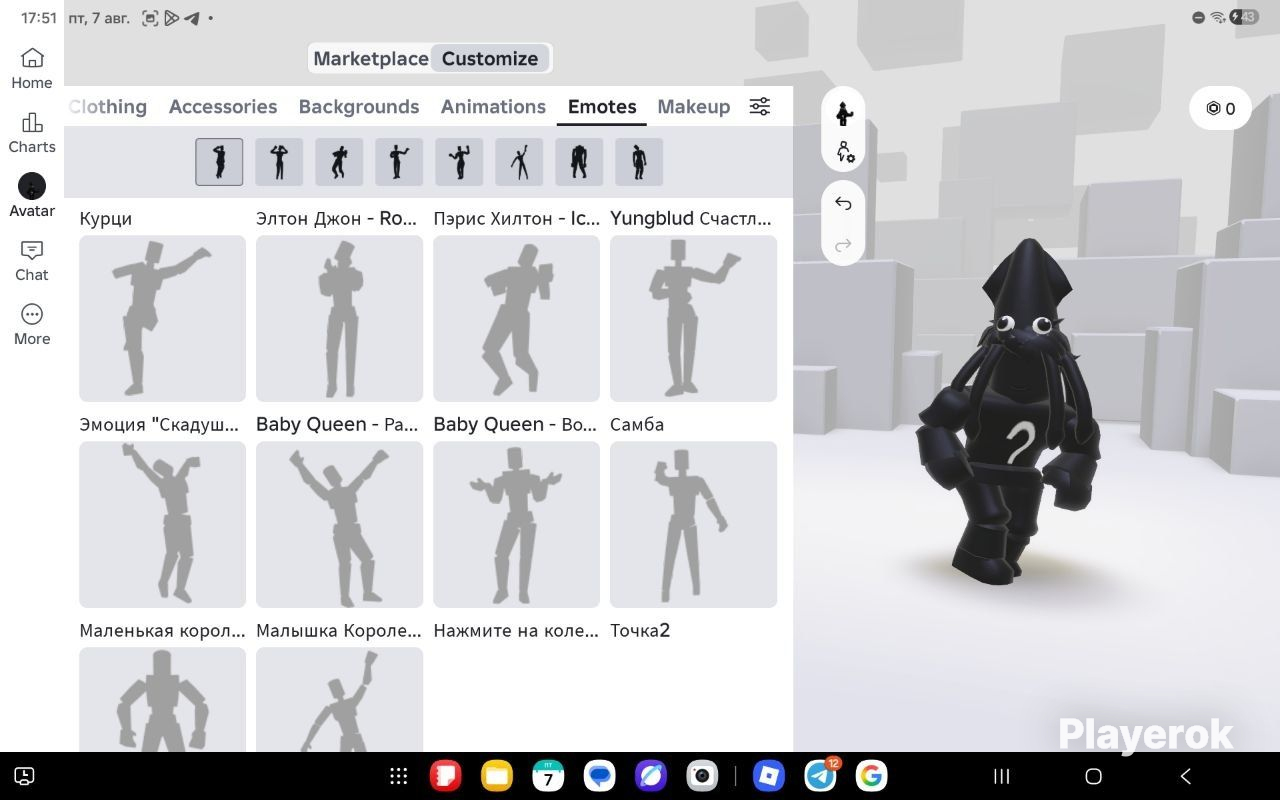Open the Charts section
Screen dimensions: 1280x800
click(32, 133)
